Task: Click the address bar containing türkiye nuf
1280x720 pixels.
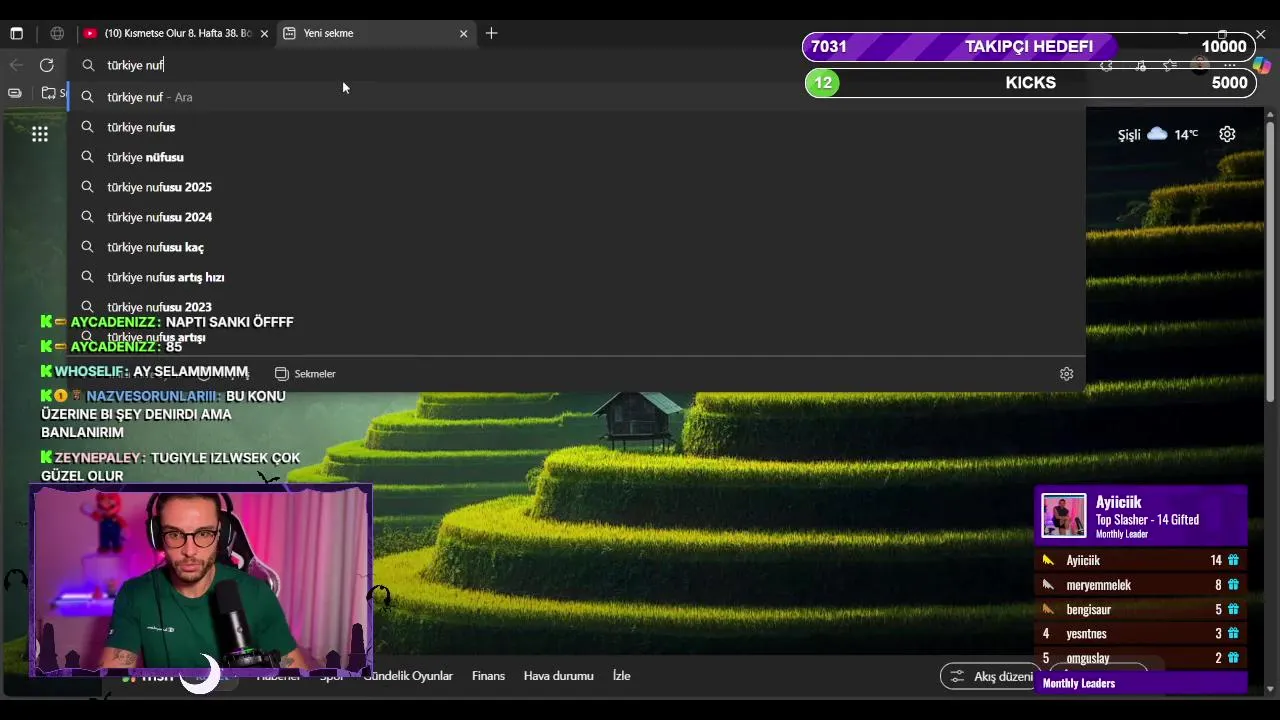Action: coord(575,65)
